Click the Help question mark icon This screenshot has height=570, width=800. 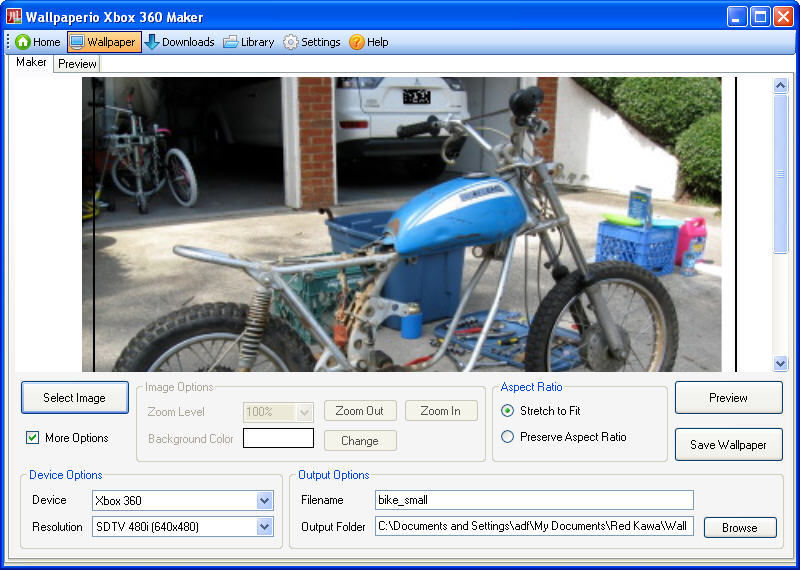[357, 42]
